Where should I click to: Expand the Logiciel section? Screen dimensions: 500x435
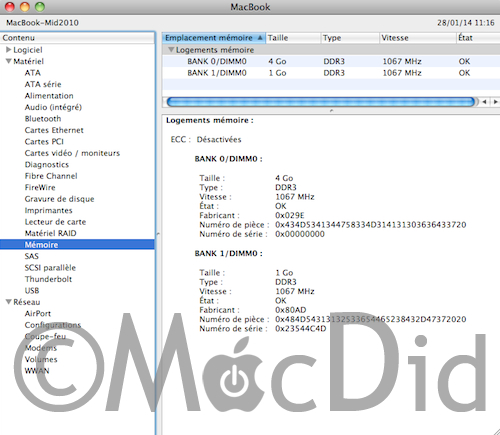pyautogui.click(x=9, y=50)
